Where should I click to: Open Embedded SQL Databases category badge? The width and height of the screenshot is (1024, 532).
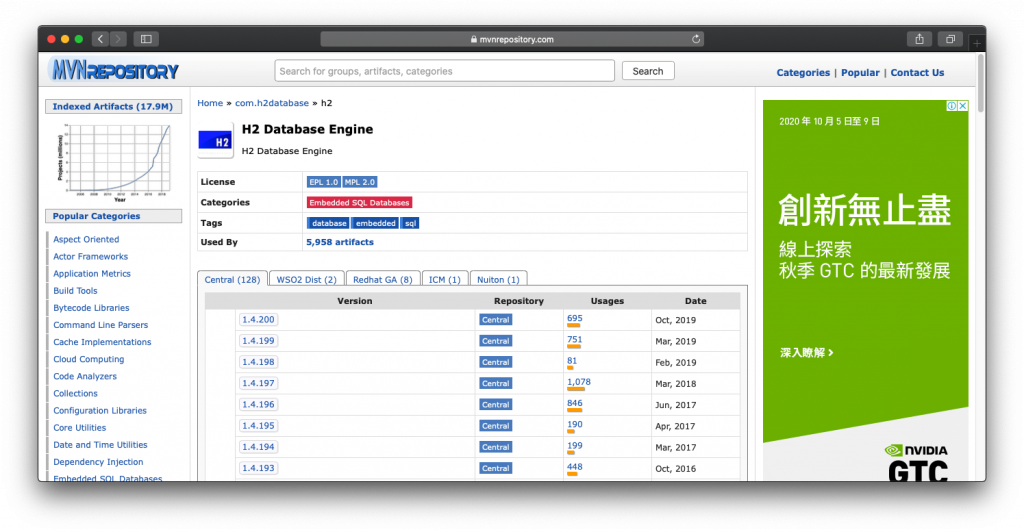coord(359,202)
